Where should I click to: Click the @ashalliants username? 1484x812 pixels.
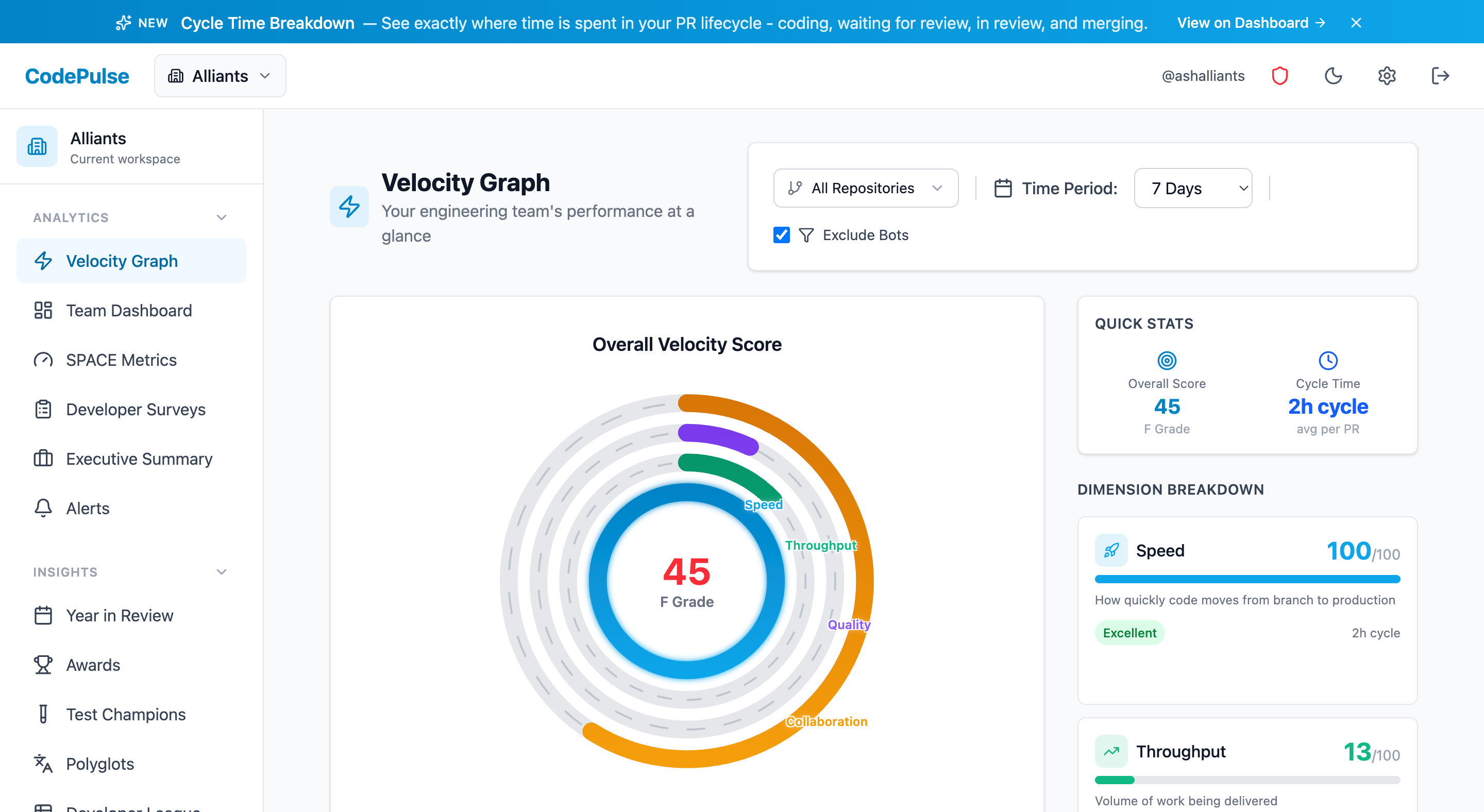[1203, 75]
